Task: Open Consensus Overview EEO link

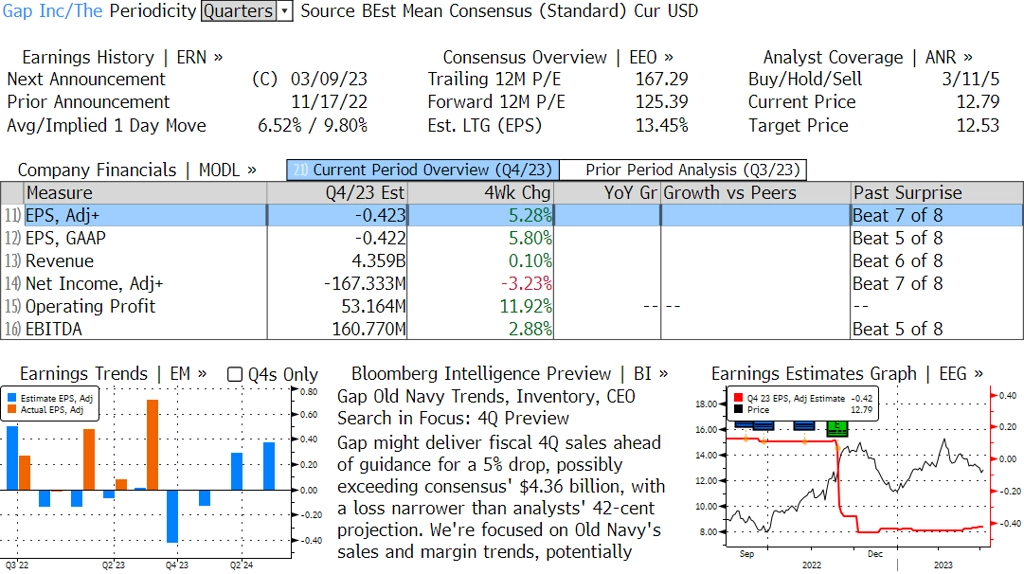Action: pos(558,57)
